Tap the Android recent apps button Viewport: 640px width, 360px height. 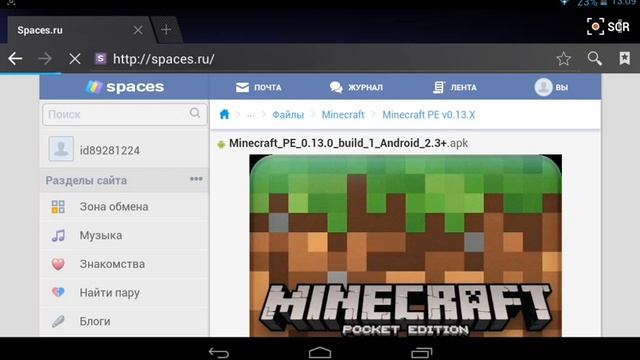(421, 352)
